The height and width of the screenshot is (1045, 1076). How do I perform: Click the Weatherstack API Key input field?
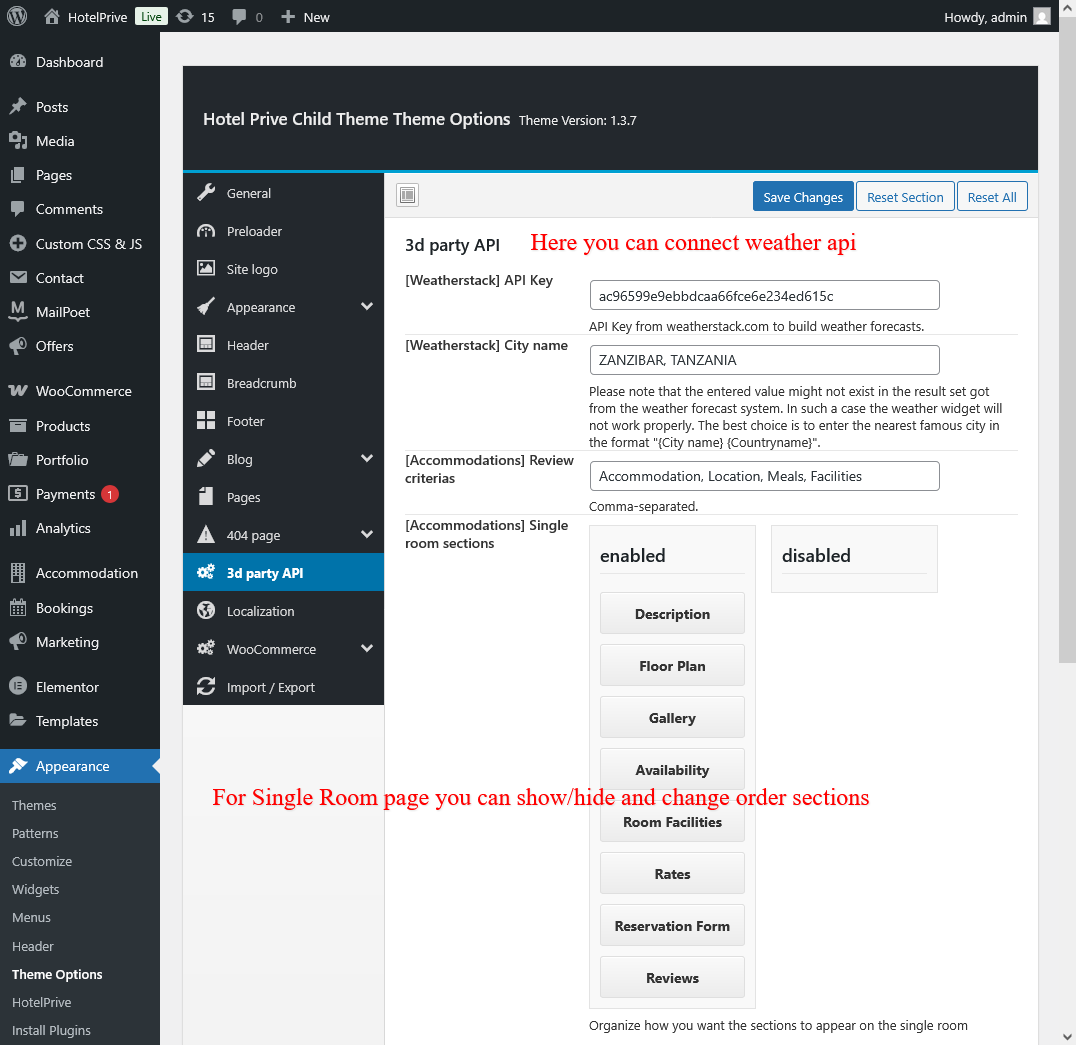pyautogui.click(x=764, y=296)
